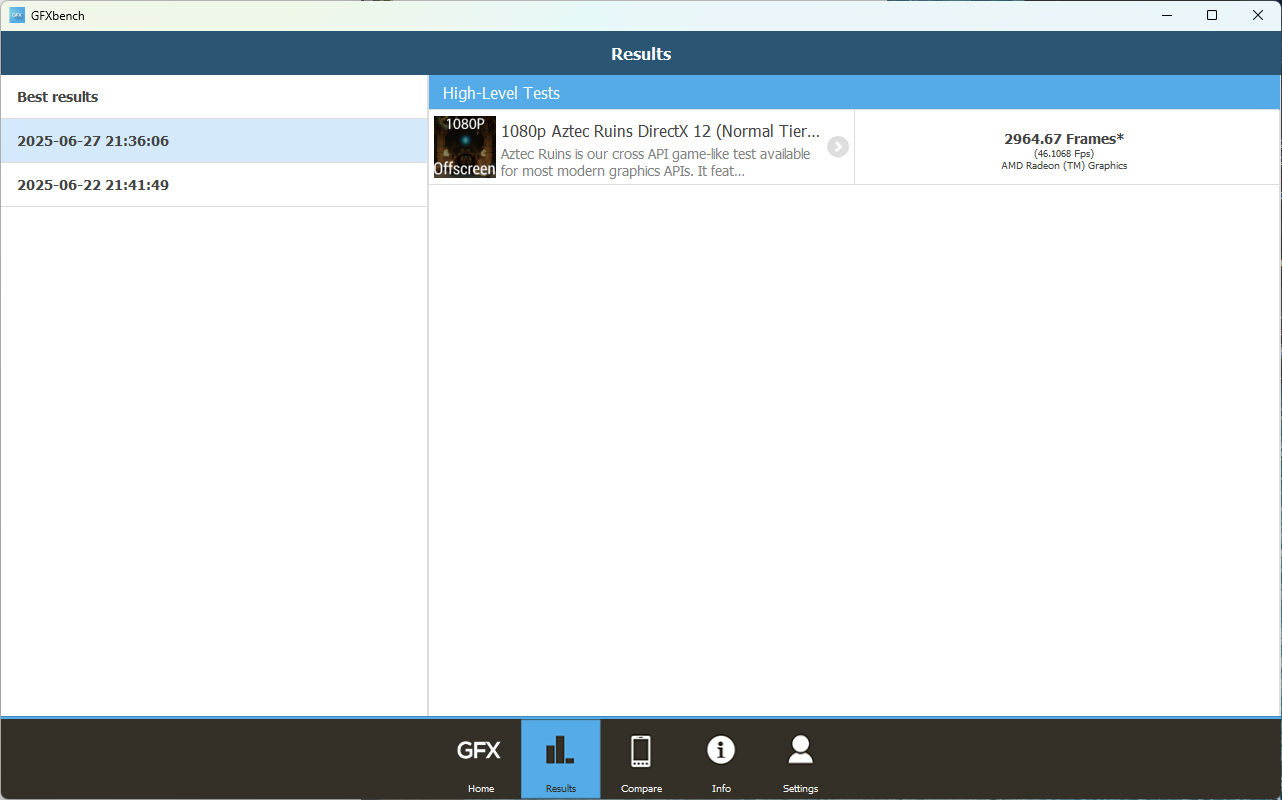The image size is (1282, 800).
Task: Click the High-Level Tests header
Action: 500,92
